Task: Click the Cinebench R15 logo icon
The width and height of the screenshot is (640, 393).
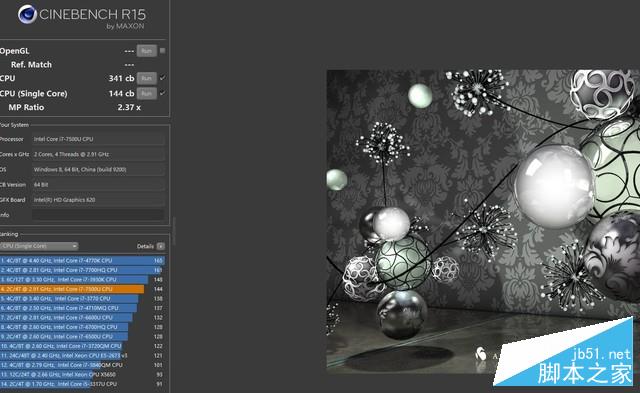Action: coord(27,15)
